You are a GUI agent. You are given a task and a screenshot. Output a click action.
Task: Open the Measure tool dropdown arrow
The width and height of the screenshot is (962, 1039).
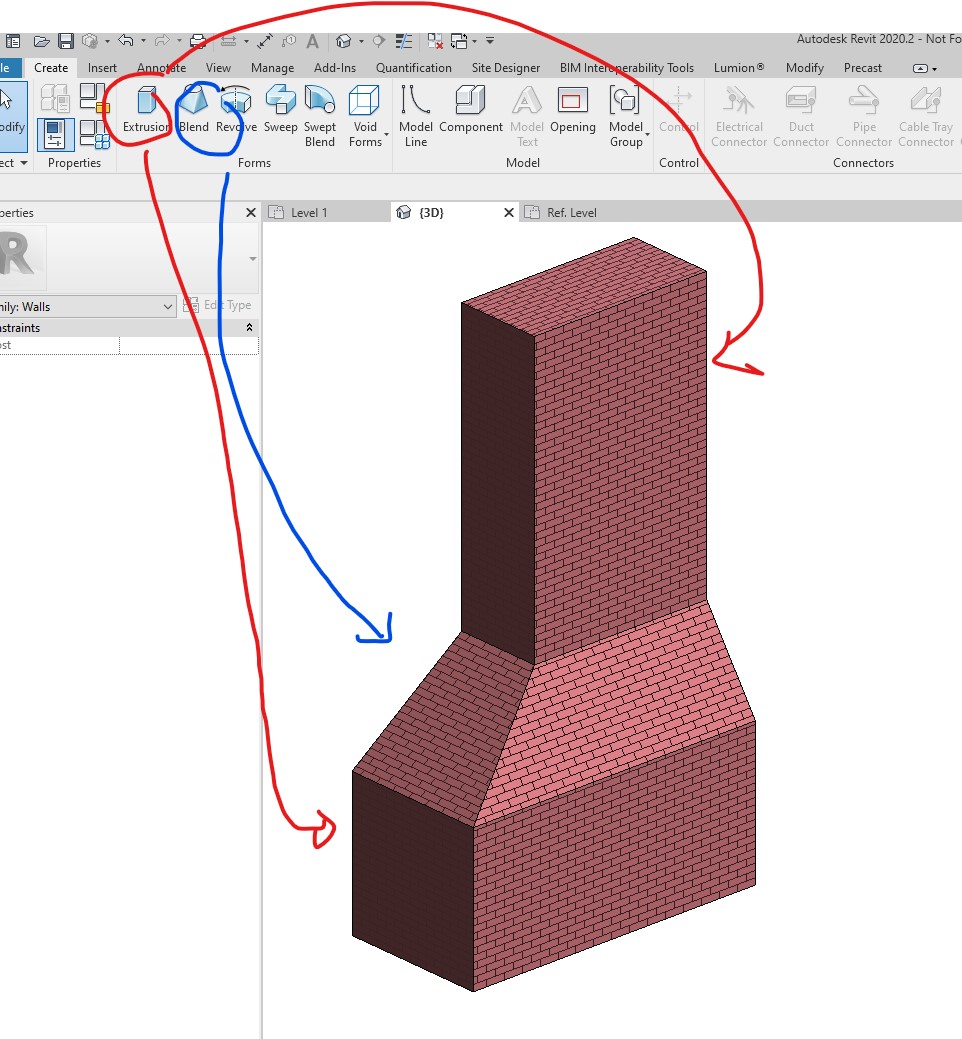pos(246,41)
